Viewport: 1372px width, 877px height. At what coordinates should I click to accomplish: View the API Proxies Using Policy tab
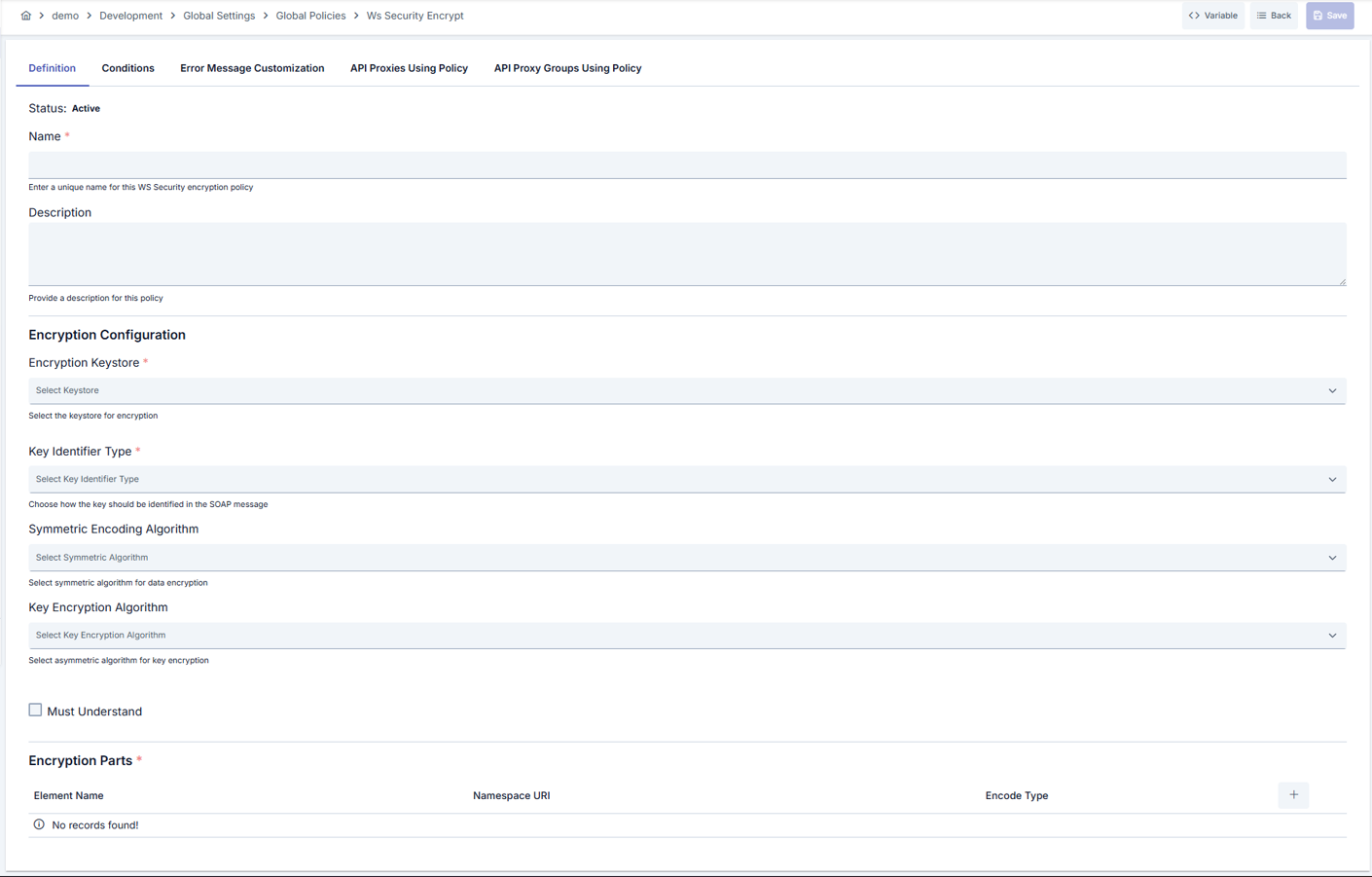pyautogui.click(x=409, y=68)
